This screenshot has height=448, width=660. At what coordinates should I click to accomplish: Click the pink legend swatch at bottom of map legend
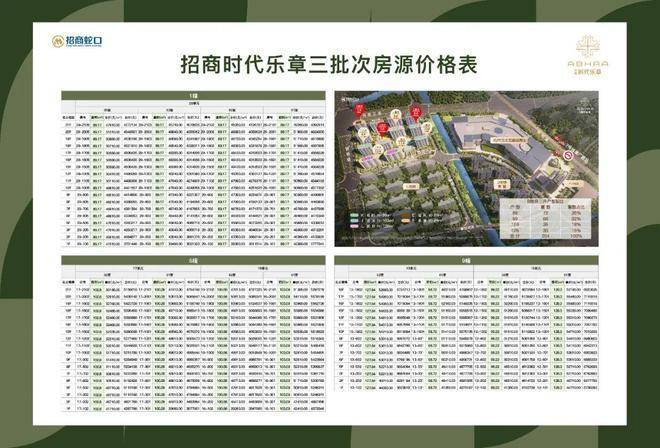point(354,226)
